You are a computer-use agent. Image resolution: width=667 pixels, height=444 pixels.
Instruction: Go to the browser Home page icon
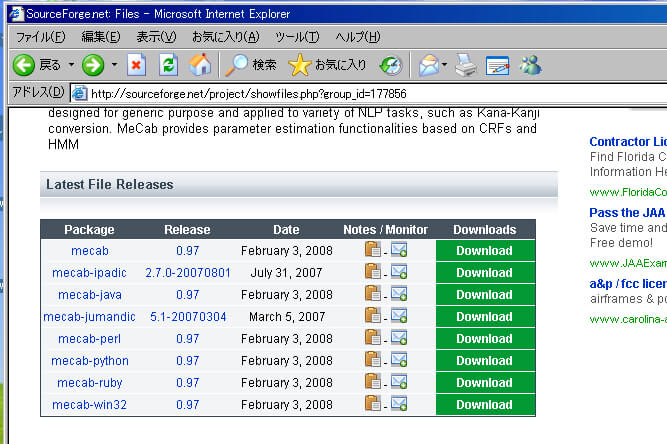coord(200,65)
